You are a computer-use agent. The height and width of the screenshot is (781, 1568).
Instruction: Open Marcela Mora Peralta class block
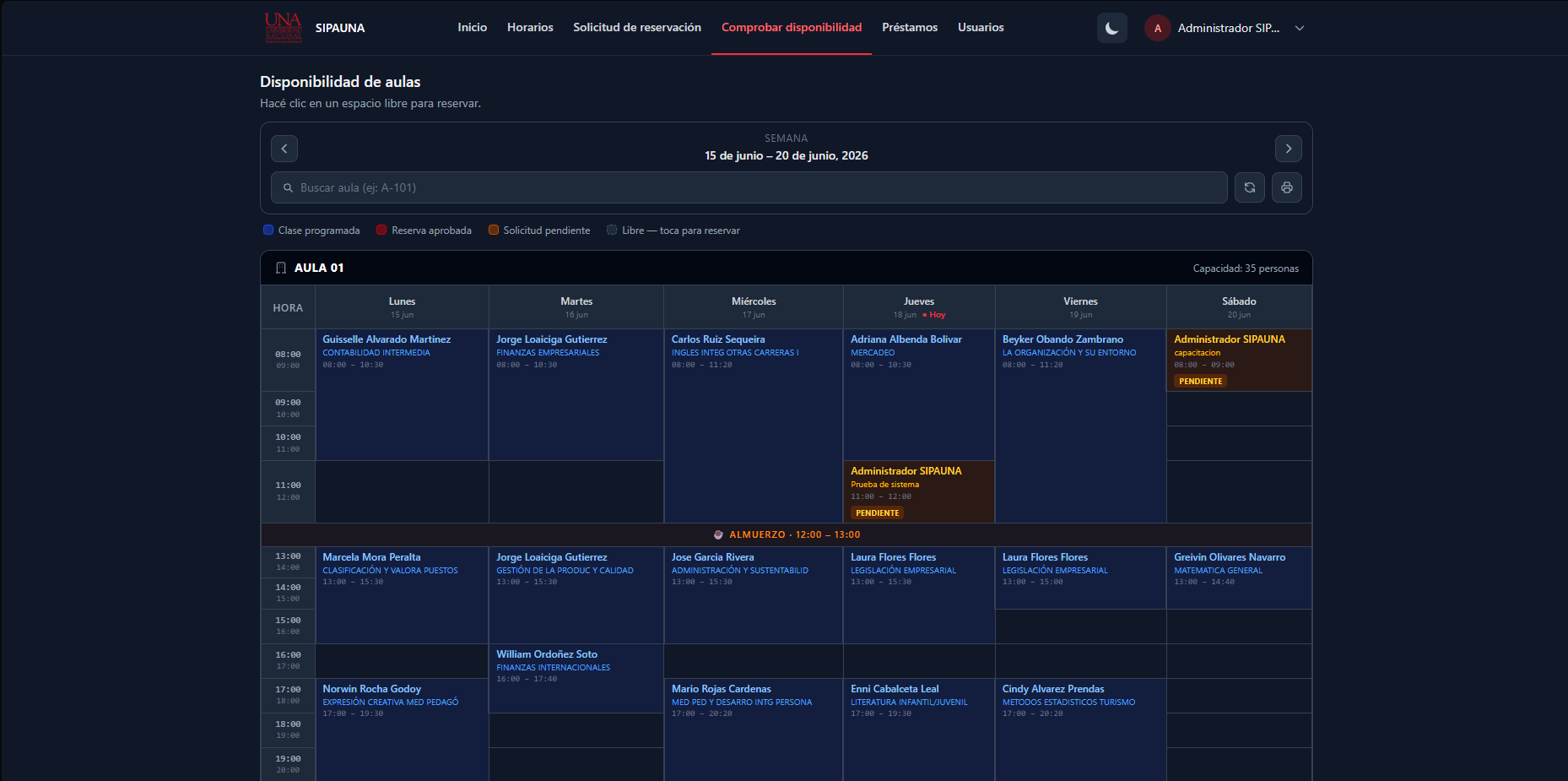click(402, 595)
